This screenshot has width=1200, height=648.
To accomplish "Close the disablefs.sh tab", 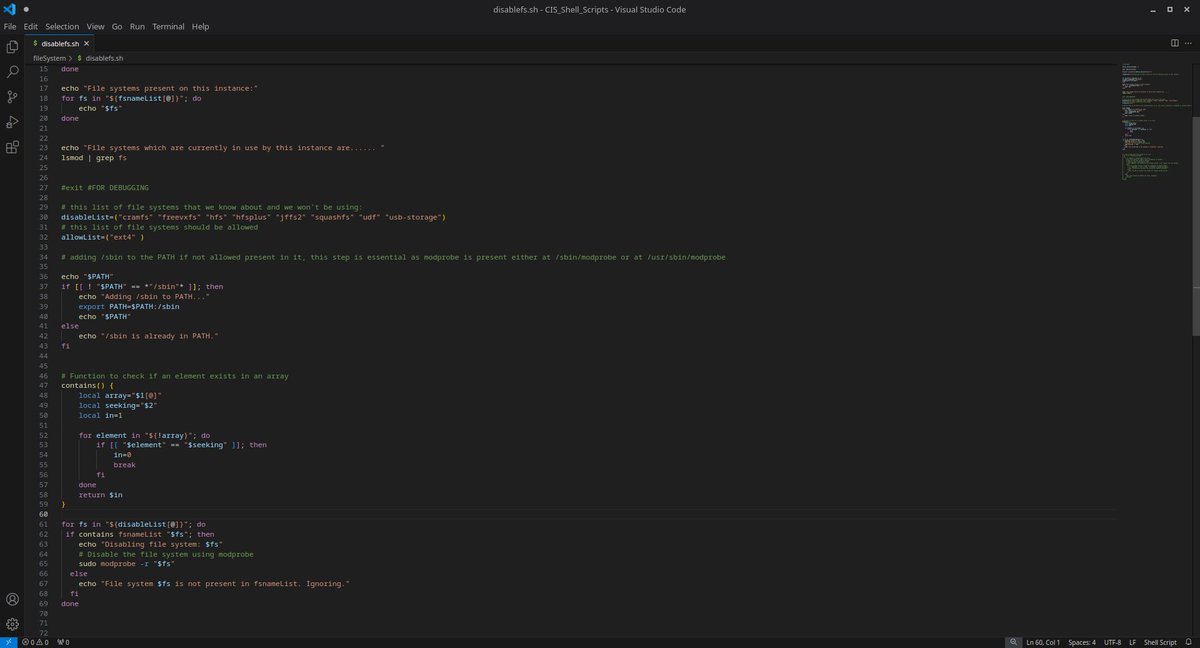I will (x=87, y=44).
